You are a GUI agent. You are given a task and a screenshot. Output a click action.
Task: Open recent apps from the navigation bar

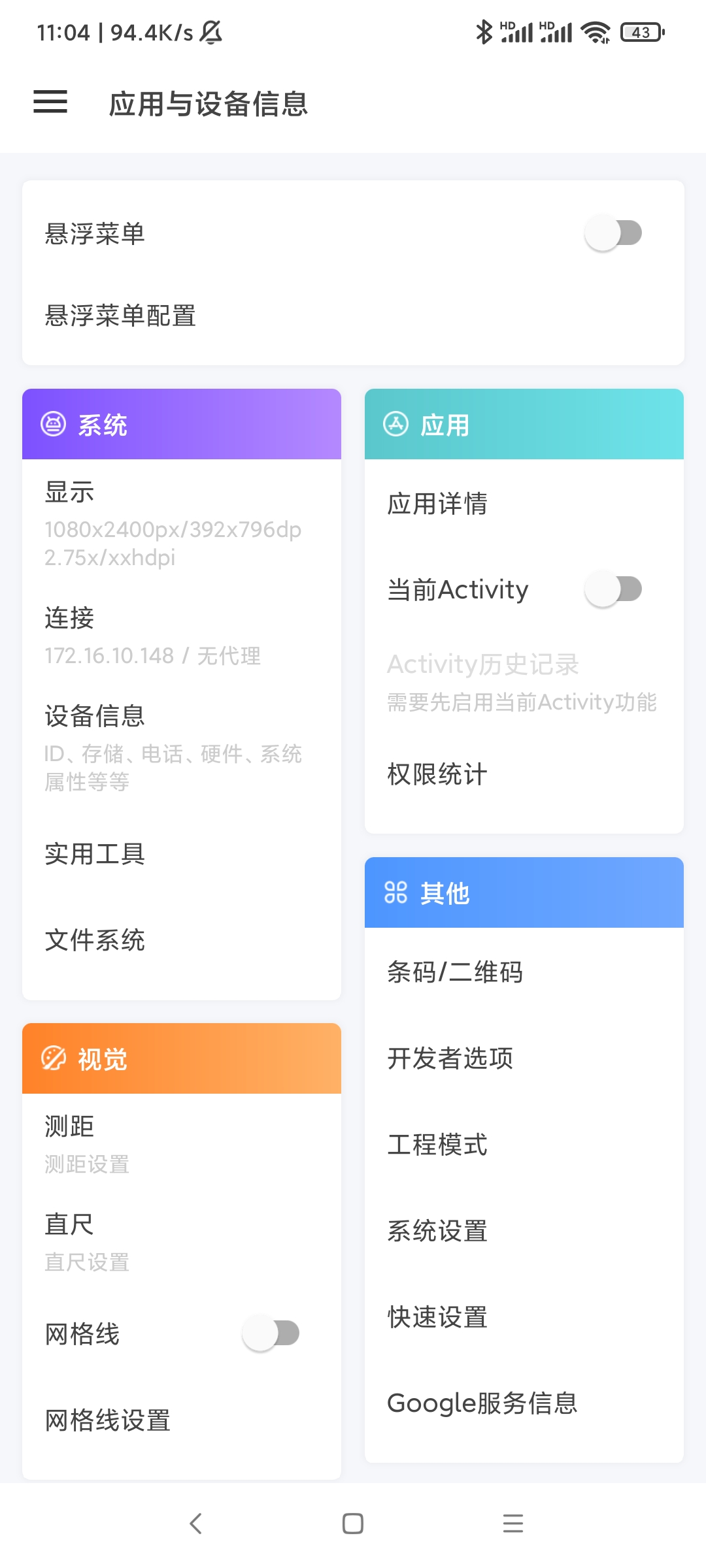pos(513,1524)
